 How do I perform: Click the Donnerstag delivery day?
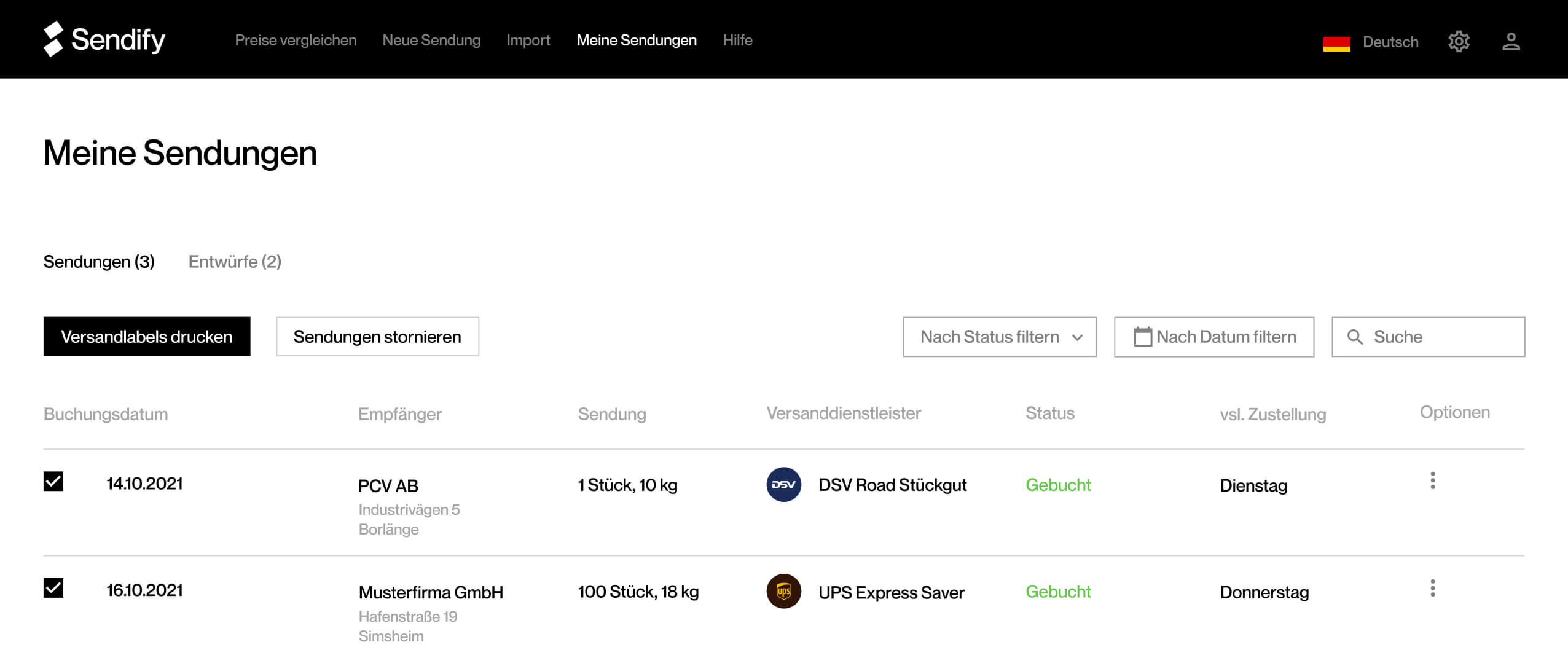(x=1264, y=592)
